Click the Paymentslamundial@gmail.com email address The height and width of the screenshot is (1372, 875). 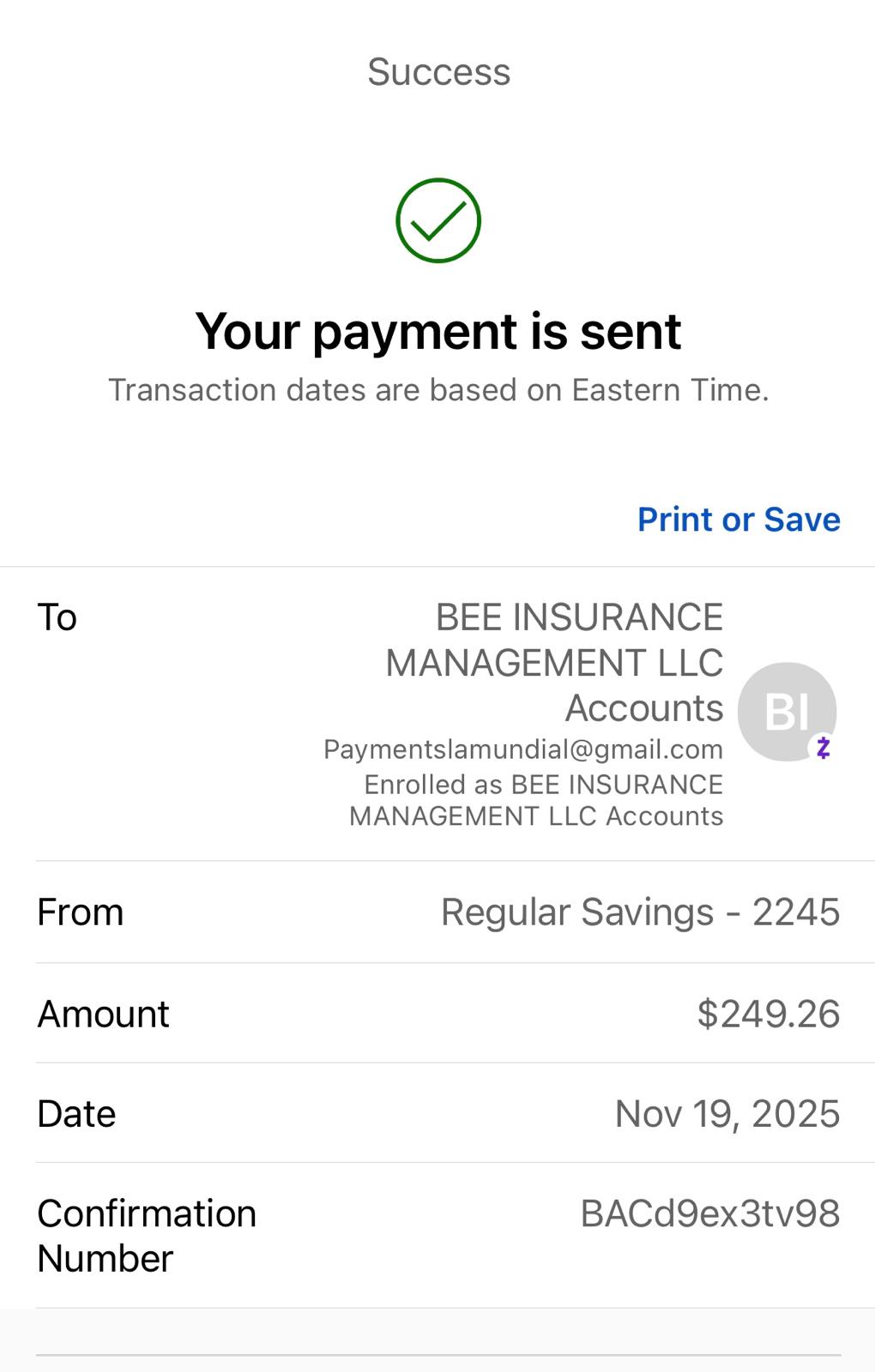coord(522,749)
